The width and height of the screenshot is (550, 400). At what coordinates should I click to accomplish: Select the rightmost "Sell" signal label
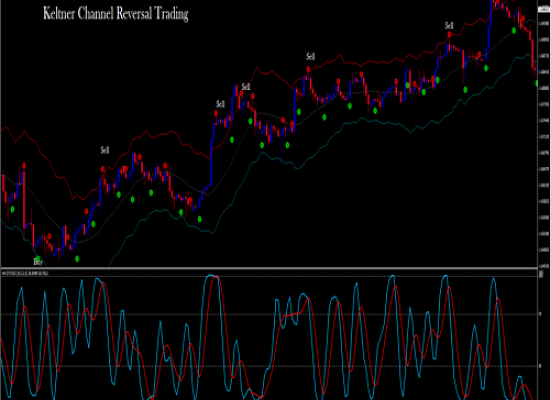(x=449, y=26)
